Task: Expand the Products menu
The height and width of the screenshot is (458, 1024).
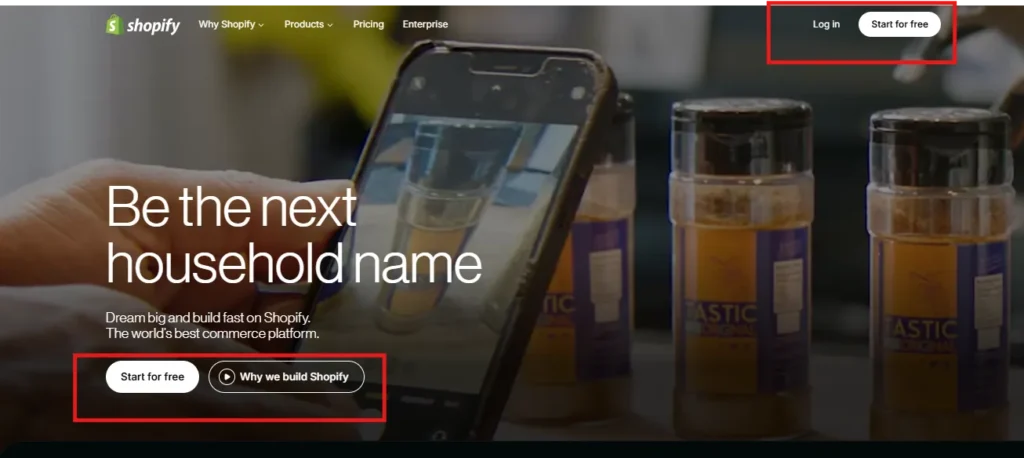Action: [308, 24]
